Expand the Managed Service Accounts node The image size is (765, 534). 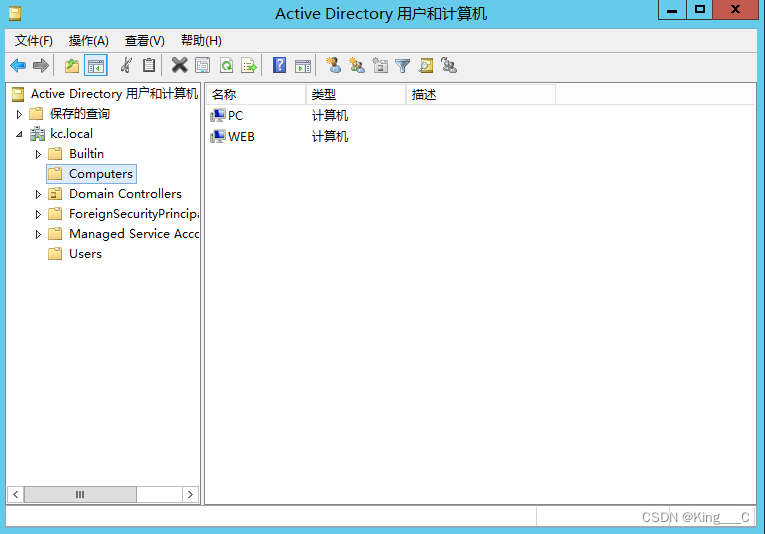pos(38,234)
